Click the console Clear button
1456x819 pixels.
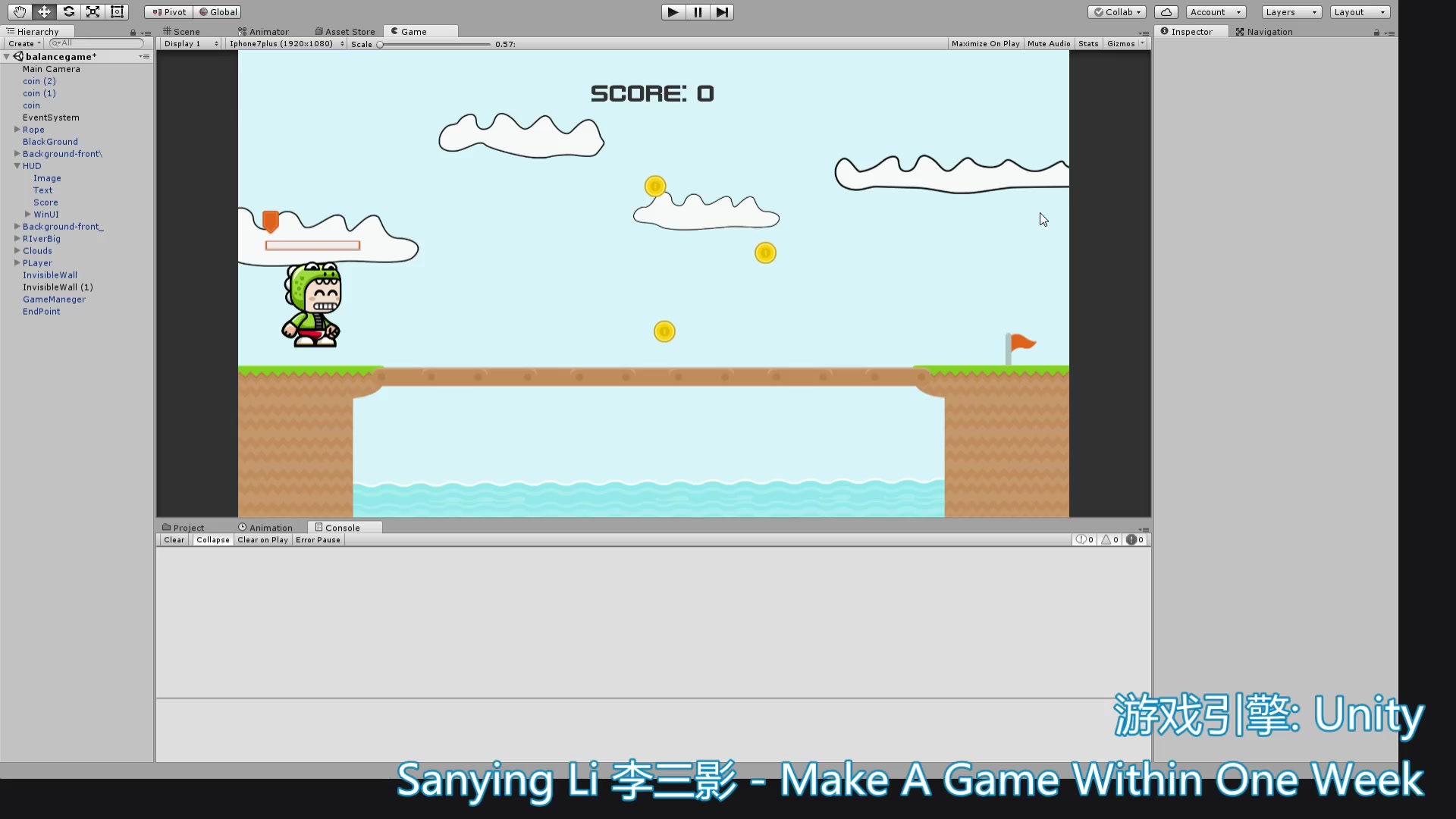coord(174,540)
